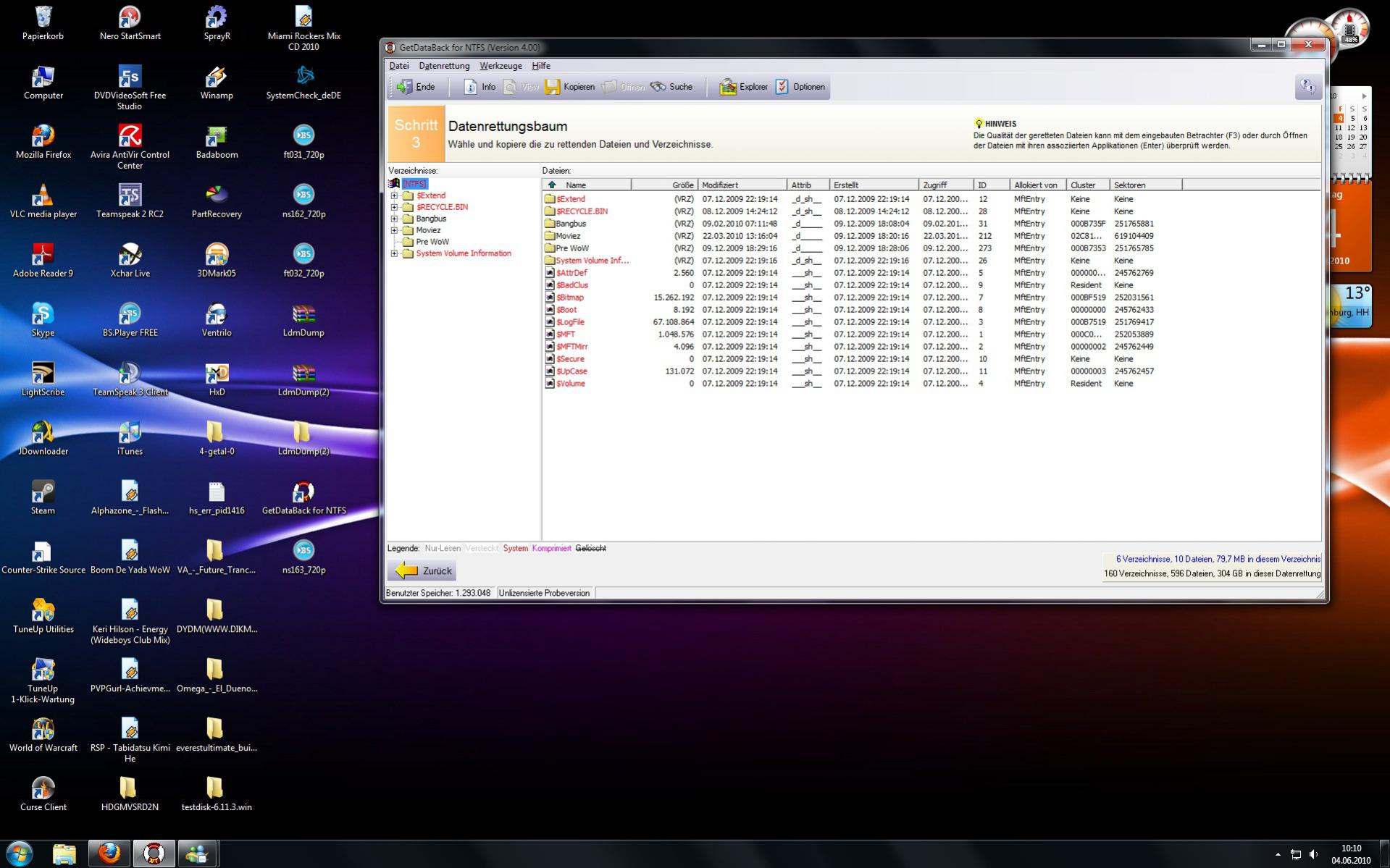
Task: Expand the Bangbus tree node
Action: [395, 219]
